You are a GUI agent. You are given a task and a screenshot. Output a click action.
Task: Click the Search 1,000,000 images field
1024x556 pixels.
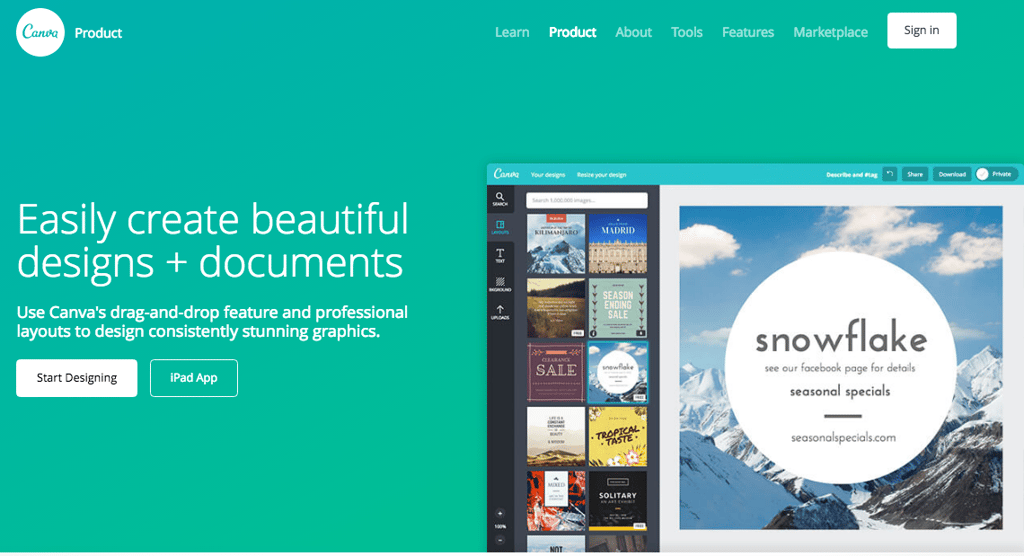(x=586, y=200)
